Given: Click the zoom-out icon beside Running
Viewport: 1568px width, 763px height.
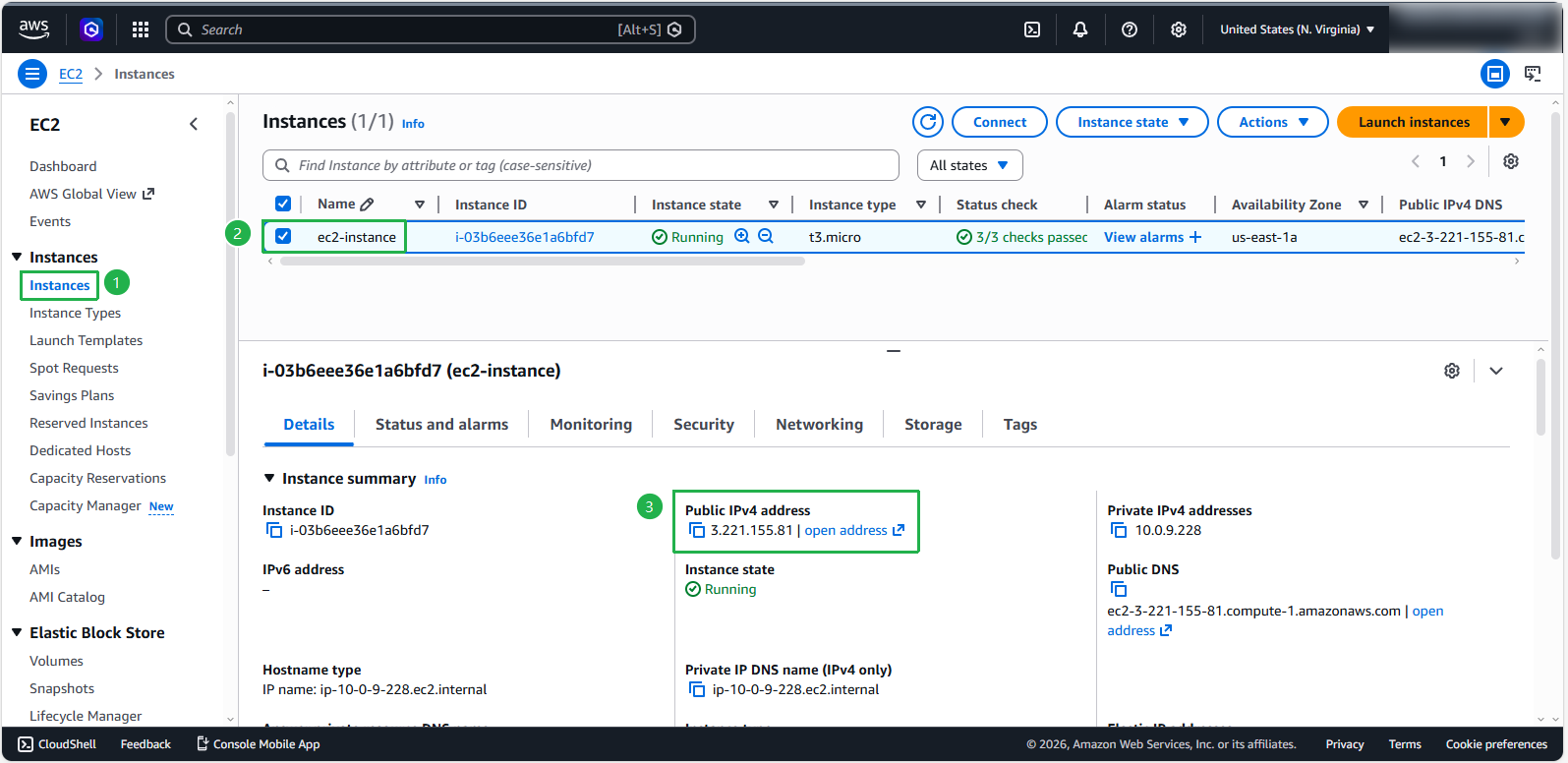Looking at the screenshot, I should click(766, 236).
